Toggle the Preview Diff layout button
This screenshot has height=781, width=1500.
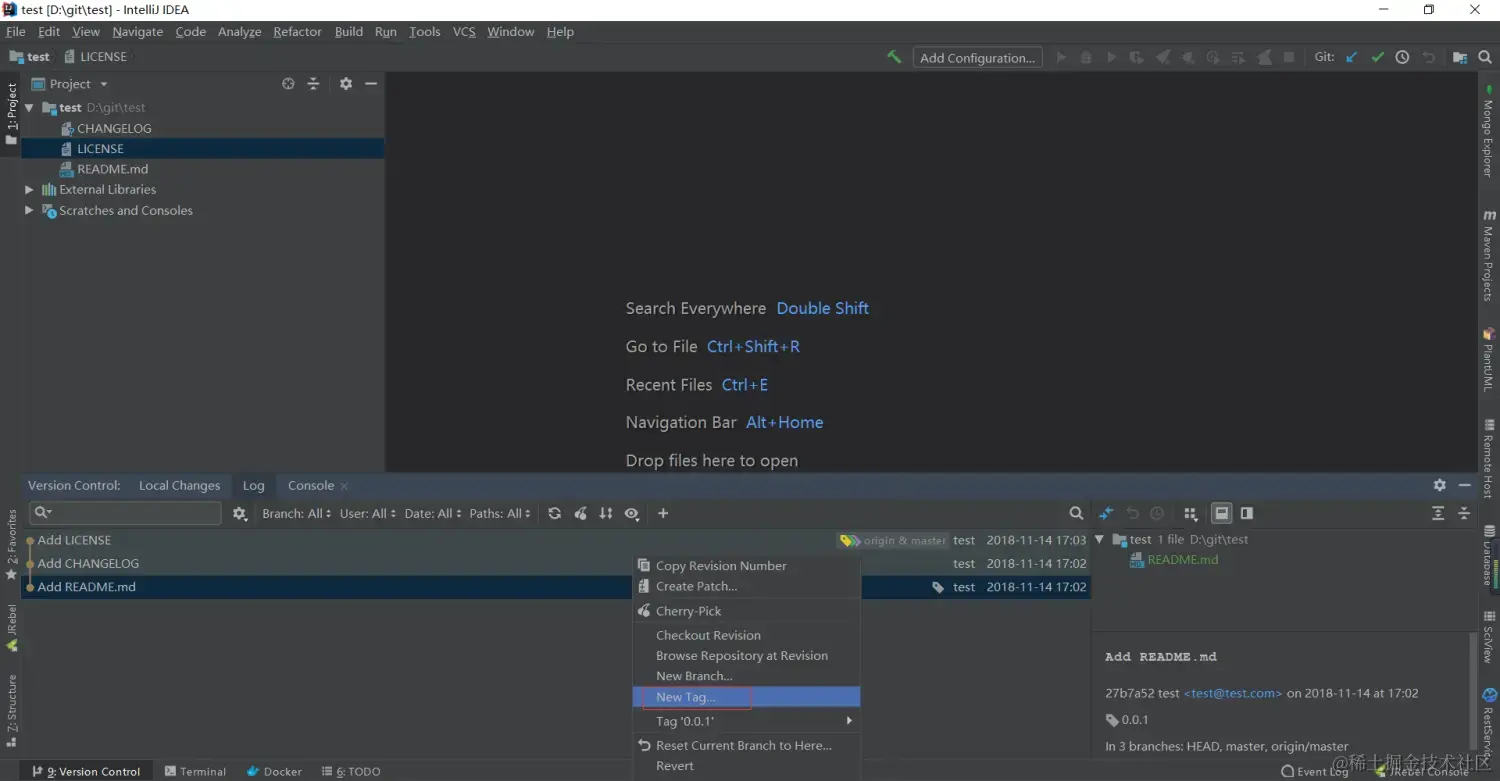[x=1247, y=513]
